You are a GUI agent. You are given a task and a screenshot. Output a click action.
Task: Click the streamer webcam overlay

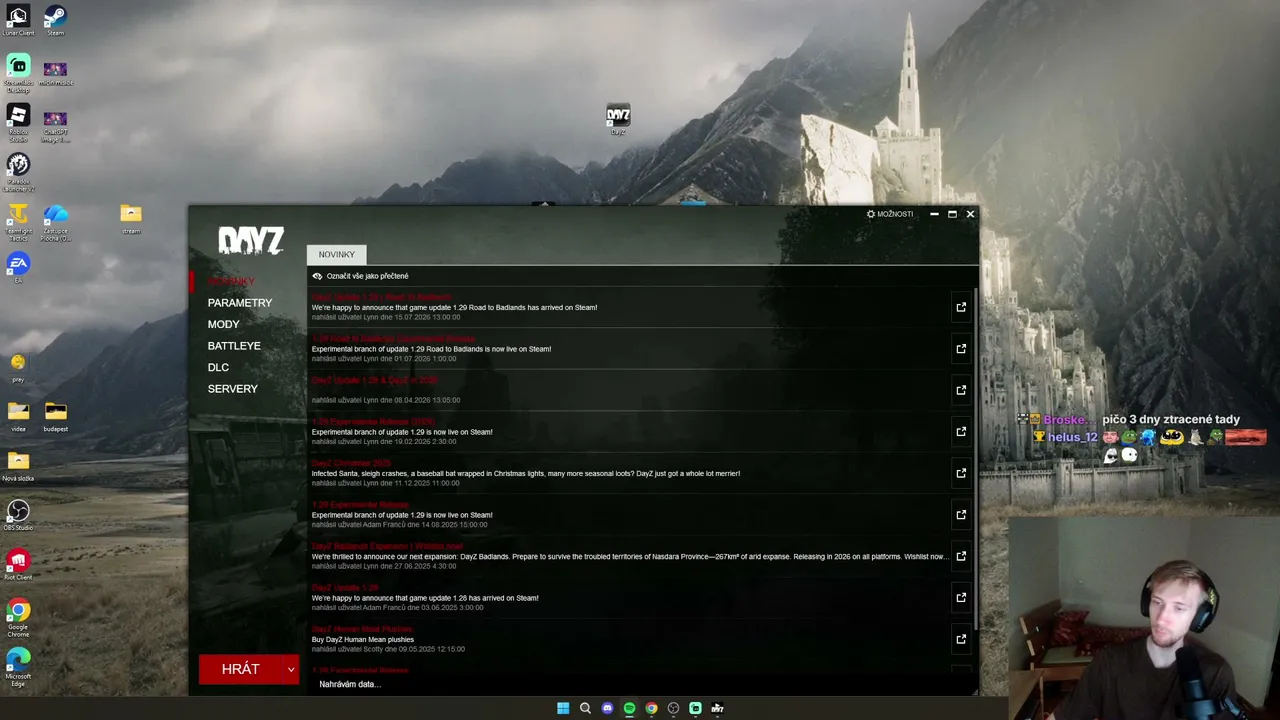[1143, 617]
